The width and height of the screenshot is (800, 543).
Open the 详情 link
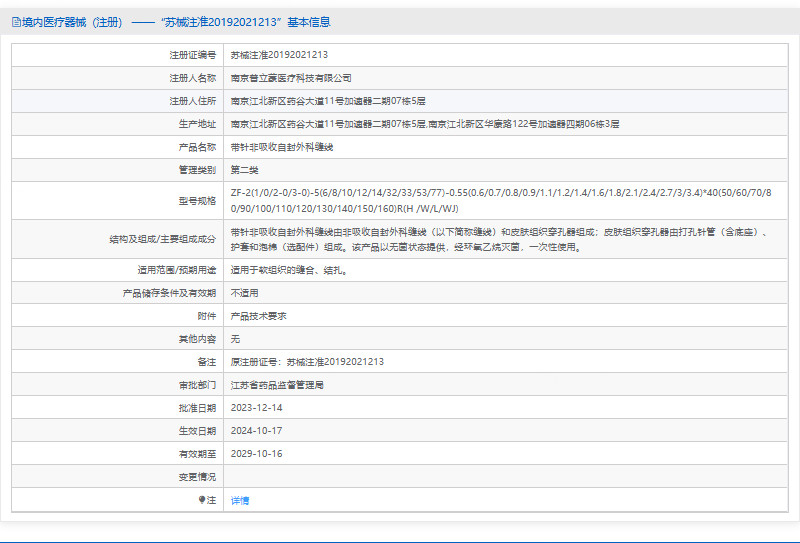240,500
